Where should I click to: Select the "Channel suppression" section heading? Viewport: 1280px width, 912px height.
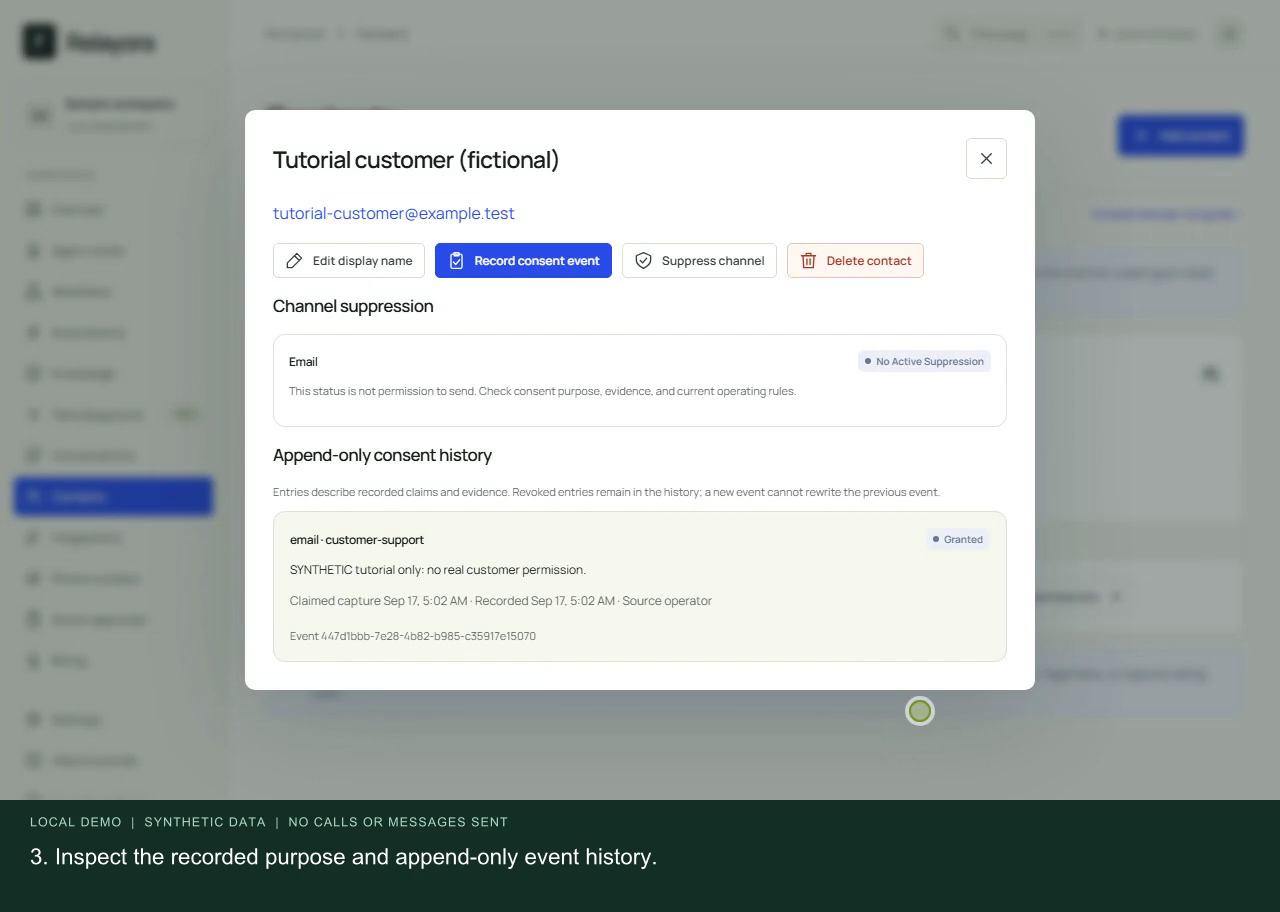353,306
